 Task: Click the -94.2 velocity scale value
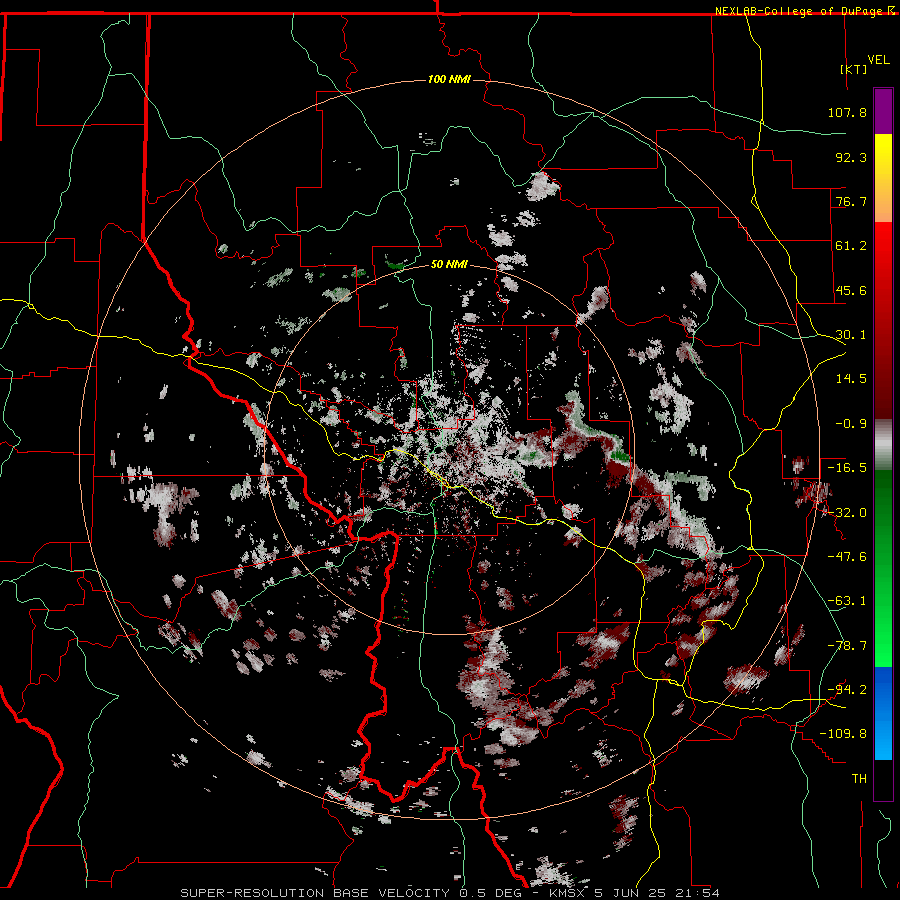click(847, 690)
